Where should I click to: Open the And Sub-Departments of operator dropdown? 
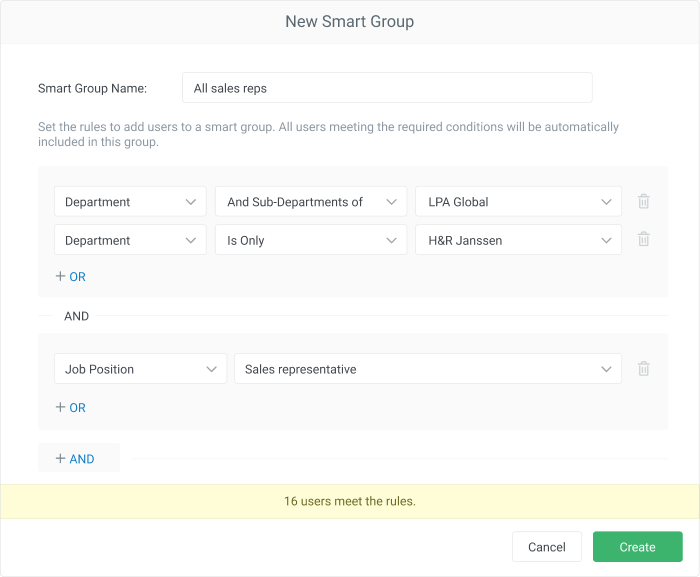[x=311, y=202]
